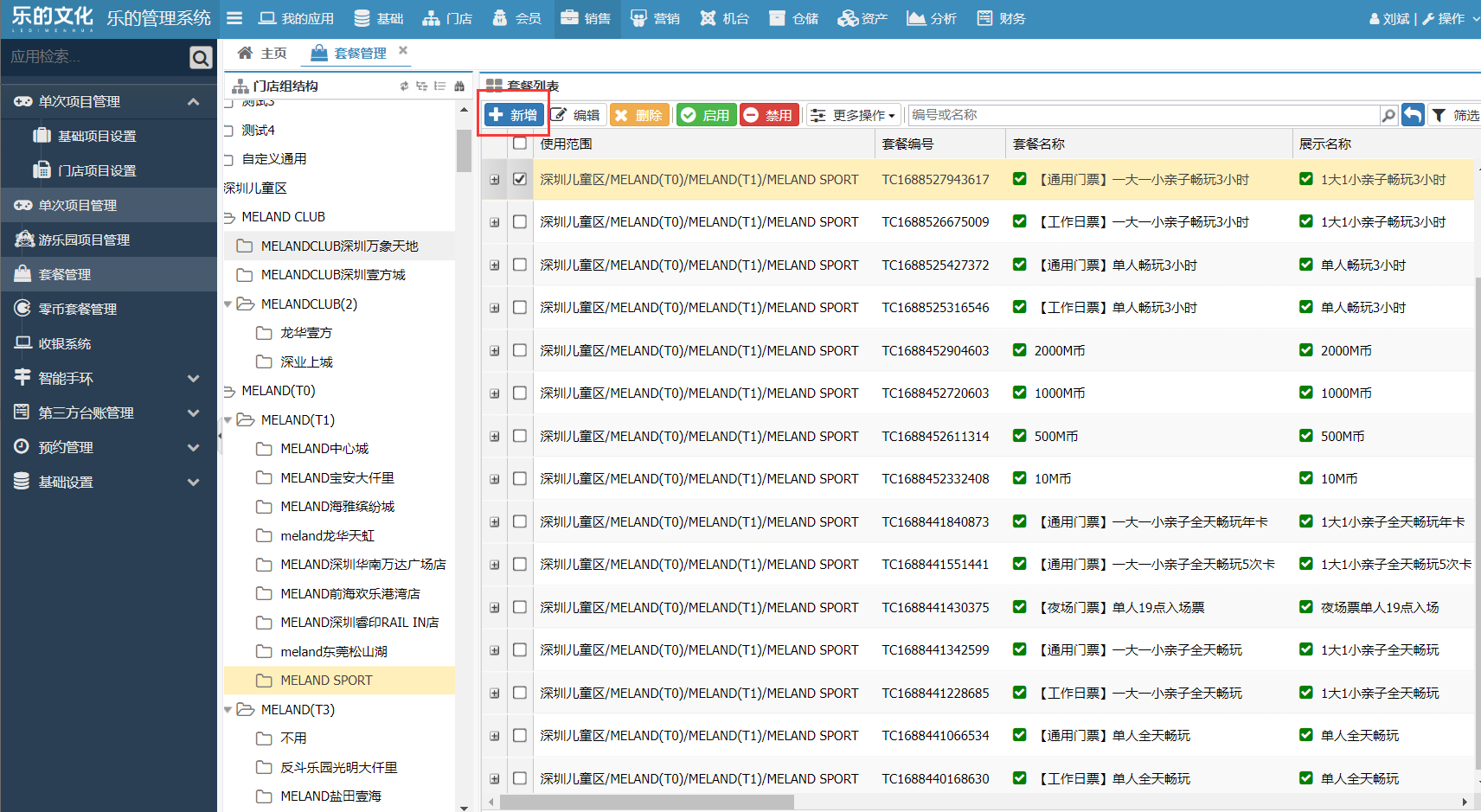Check the row checkbox for TC1688452904603
The width and height of the screenshot is (1481, 812).
520,350
